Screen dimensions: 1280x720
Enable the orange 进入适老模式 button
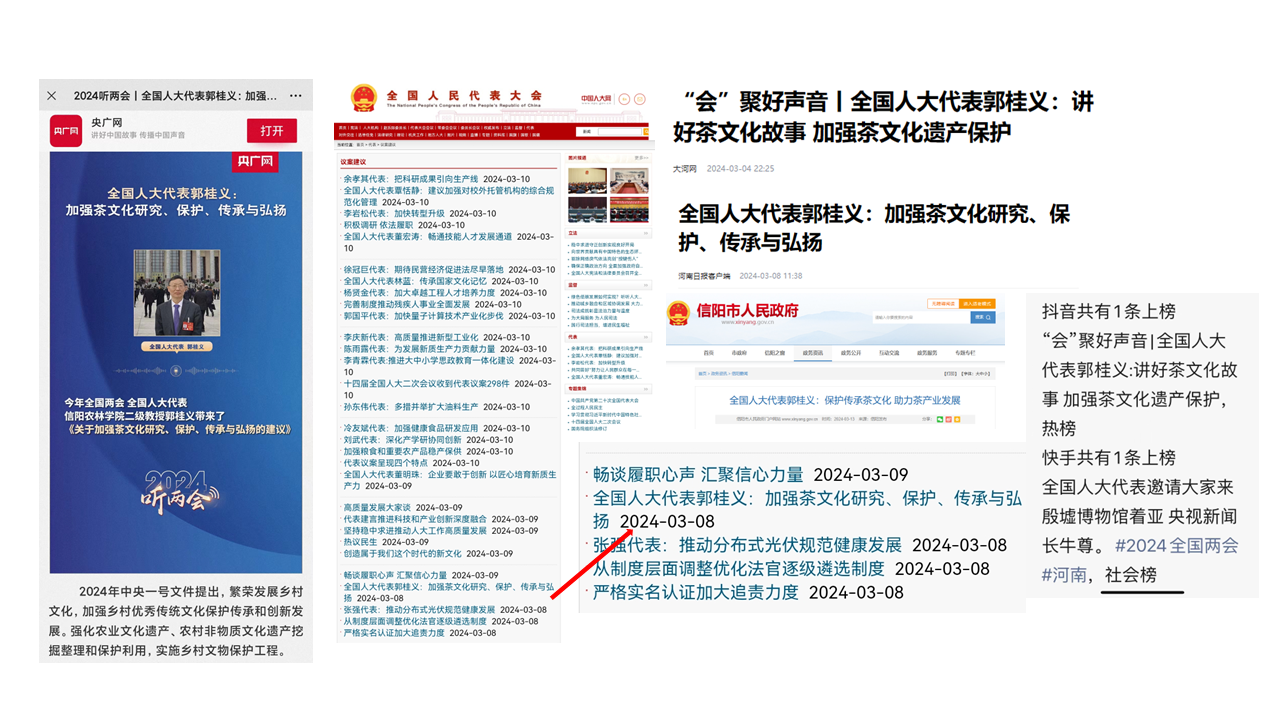pos(977,302)
